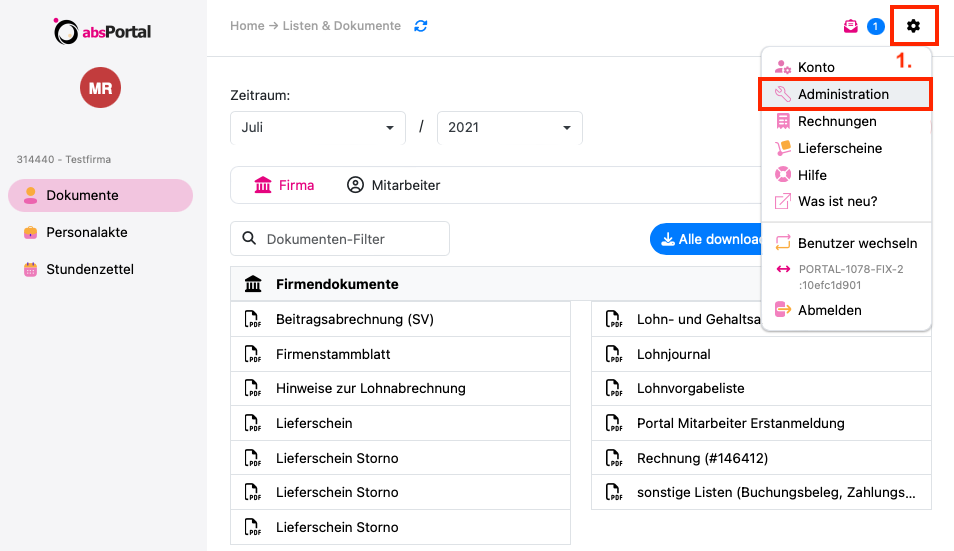Click the Lohnjournal PDF icon
The height and width of the screenshot is (551, 954).
click(613, 354)
